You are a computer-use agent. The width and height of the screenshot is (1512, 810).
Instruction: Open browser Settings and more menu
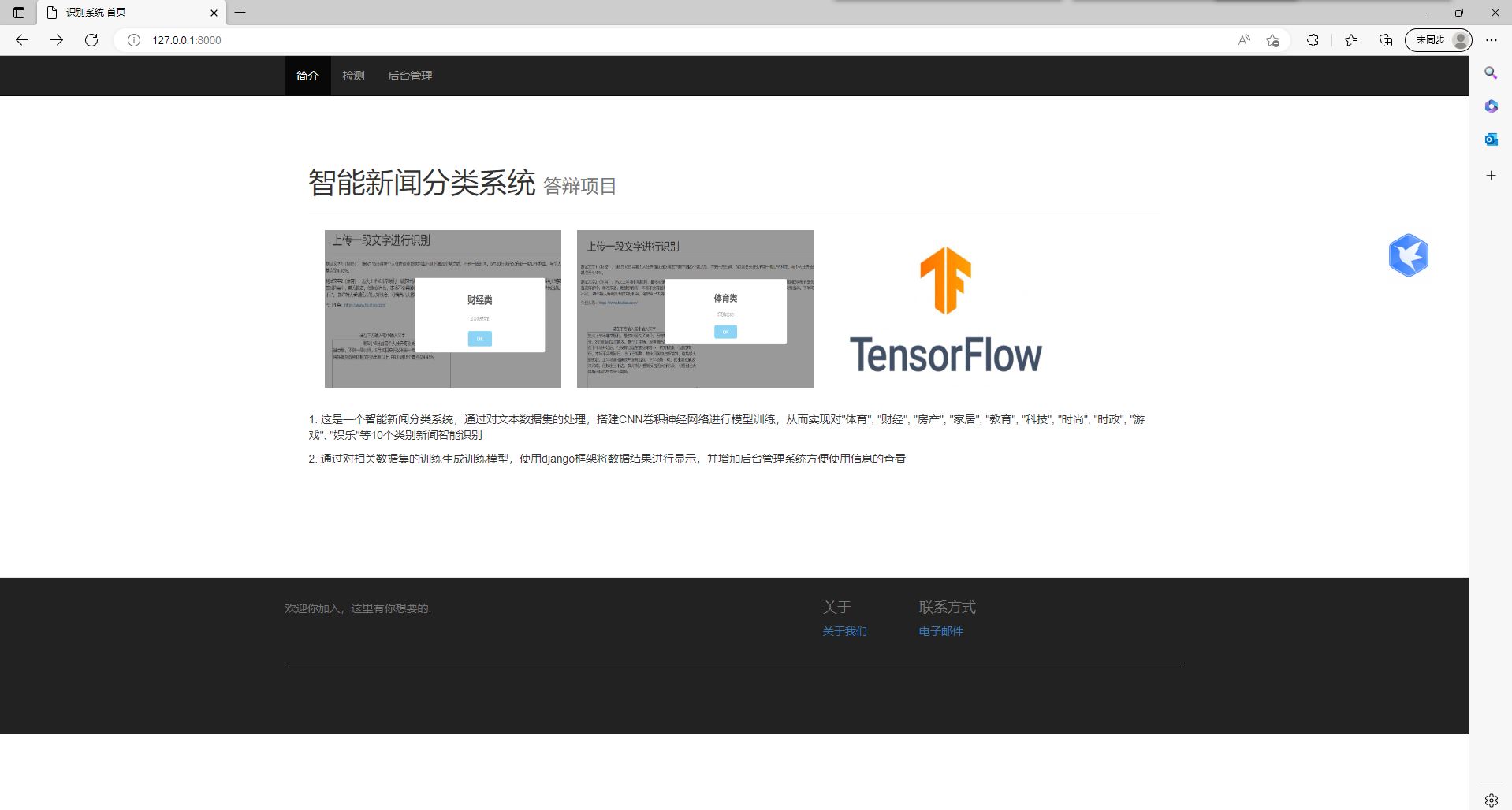point(1492,40)
